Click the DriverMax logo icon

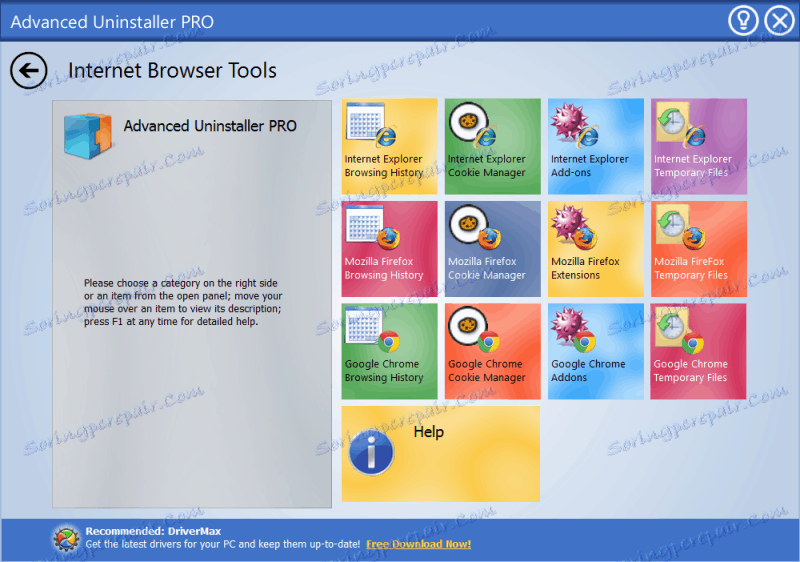[66, 539]
